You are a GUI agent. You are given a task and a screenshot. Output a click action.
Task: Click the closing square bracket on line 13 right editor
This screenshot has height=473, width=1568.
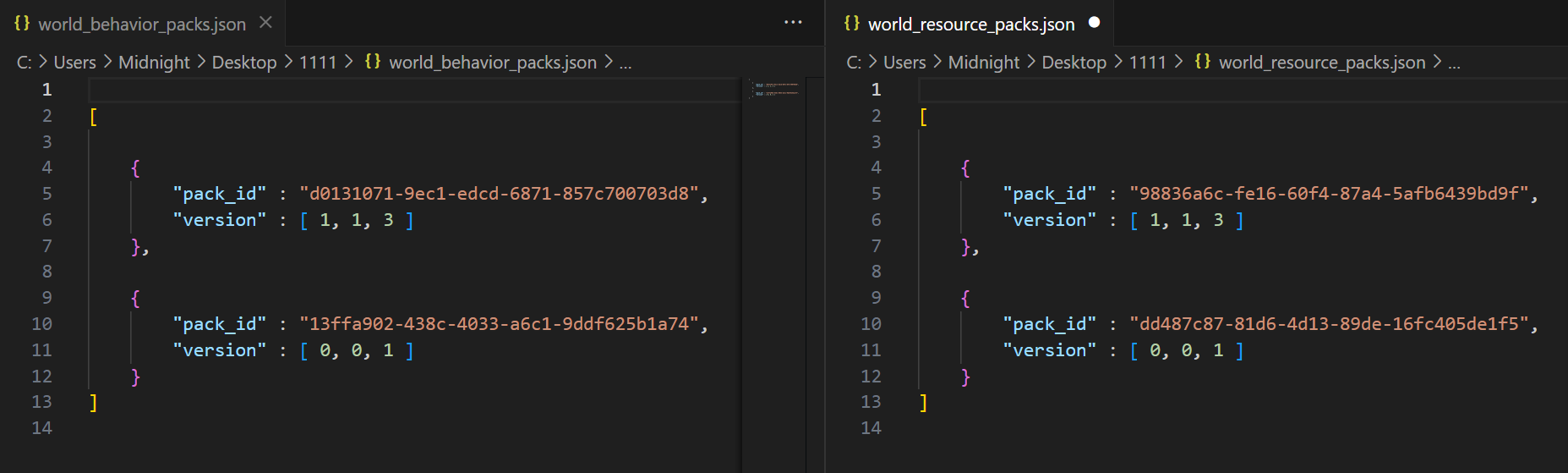point(923,403)
